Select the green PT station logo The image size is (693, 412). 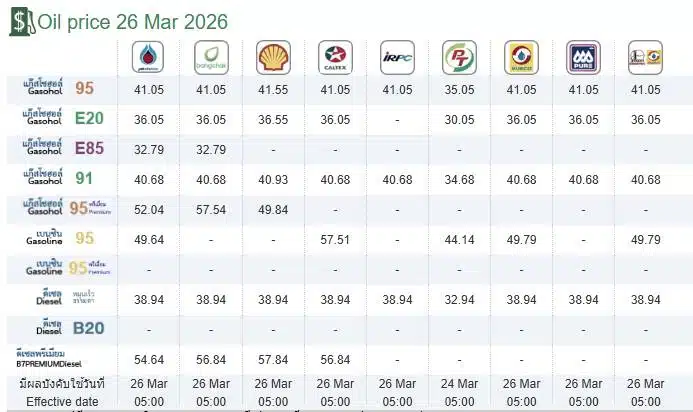click(x=459, y=58)
